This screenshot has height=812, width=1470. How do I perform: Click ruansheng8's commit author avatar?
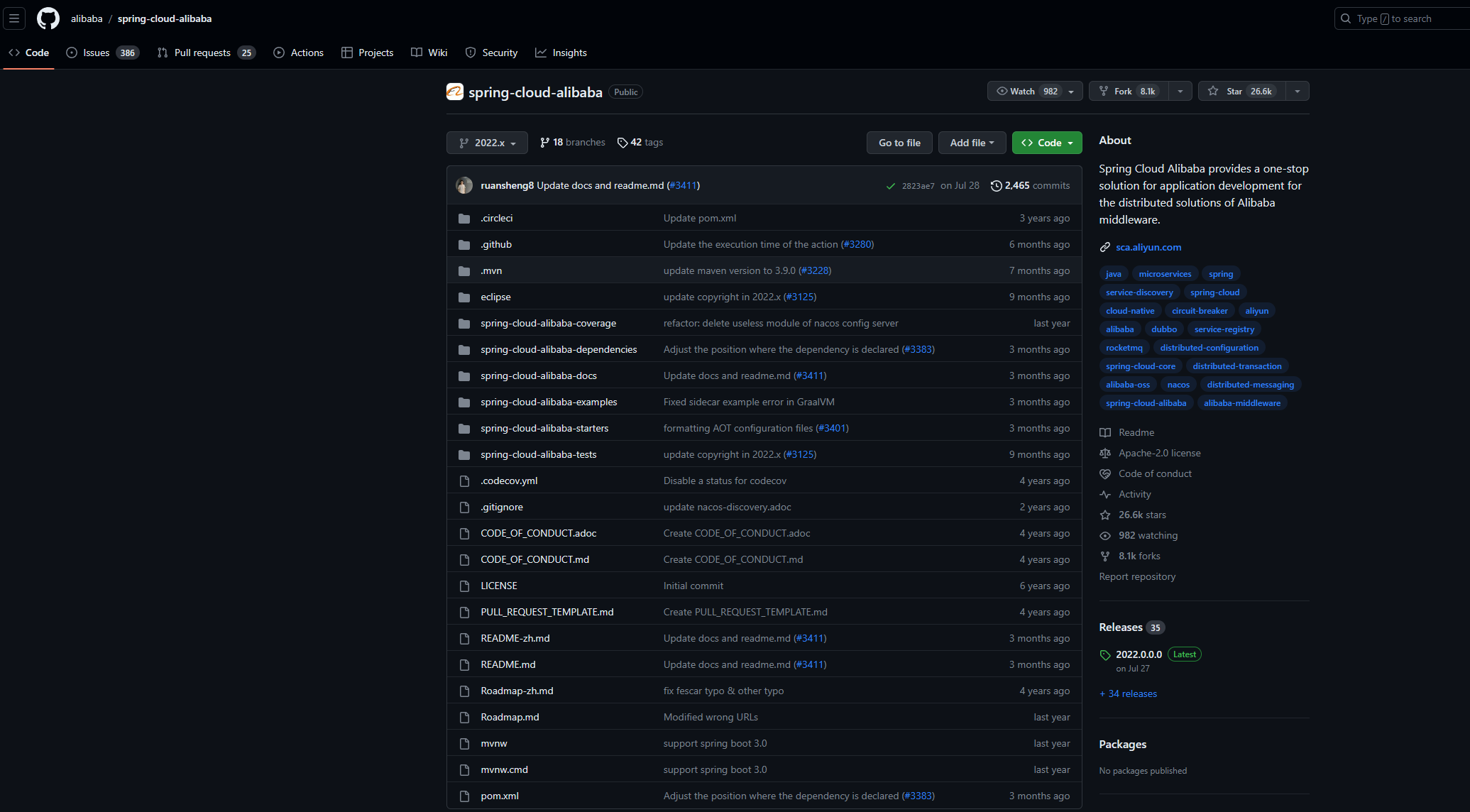464,185
